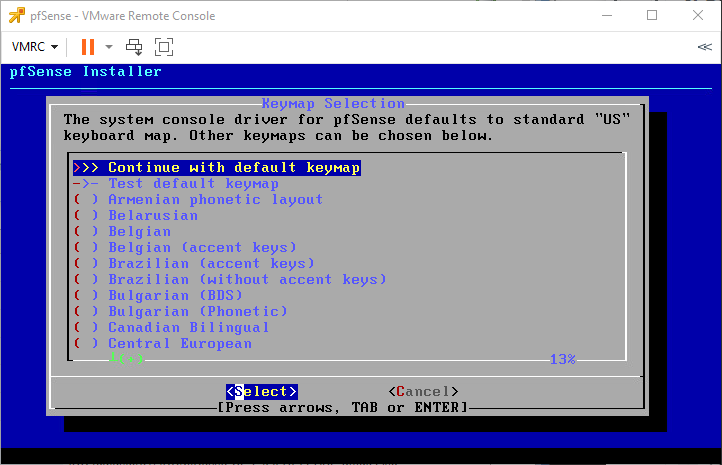Click the Select button
The image size is (722, 465).
[x=262, y=391]
